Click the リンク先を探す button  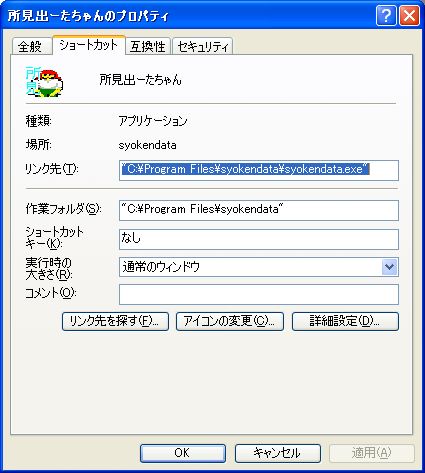[115, 321]
